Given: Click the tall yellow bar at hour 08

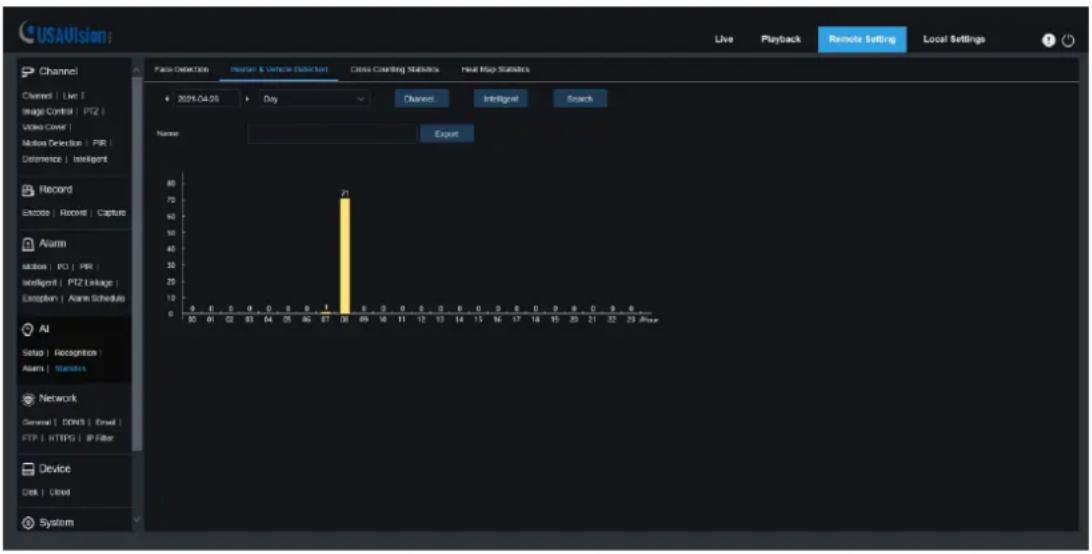Looking at the screenshot, I should (345, 256).
